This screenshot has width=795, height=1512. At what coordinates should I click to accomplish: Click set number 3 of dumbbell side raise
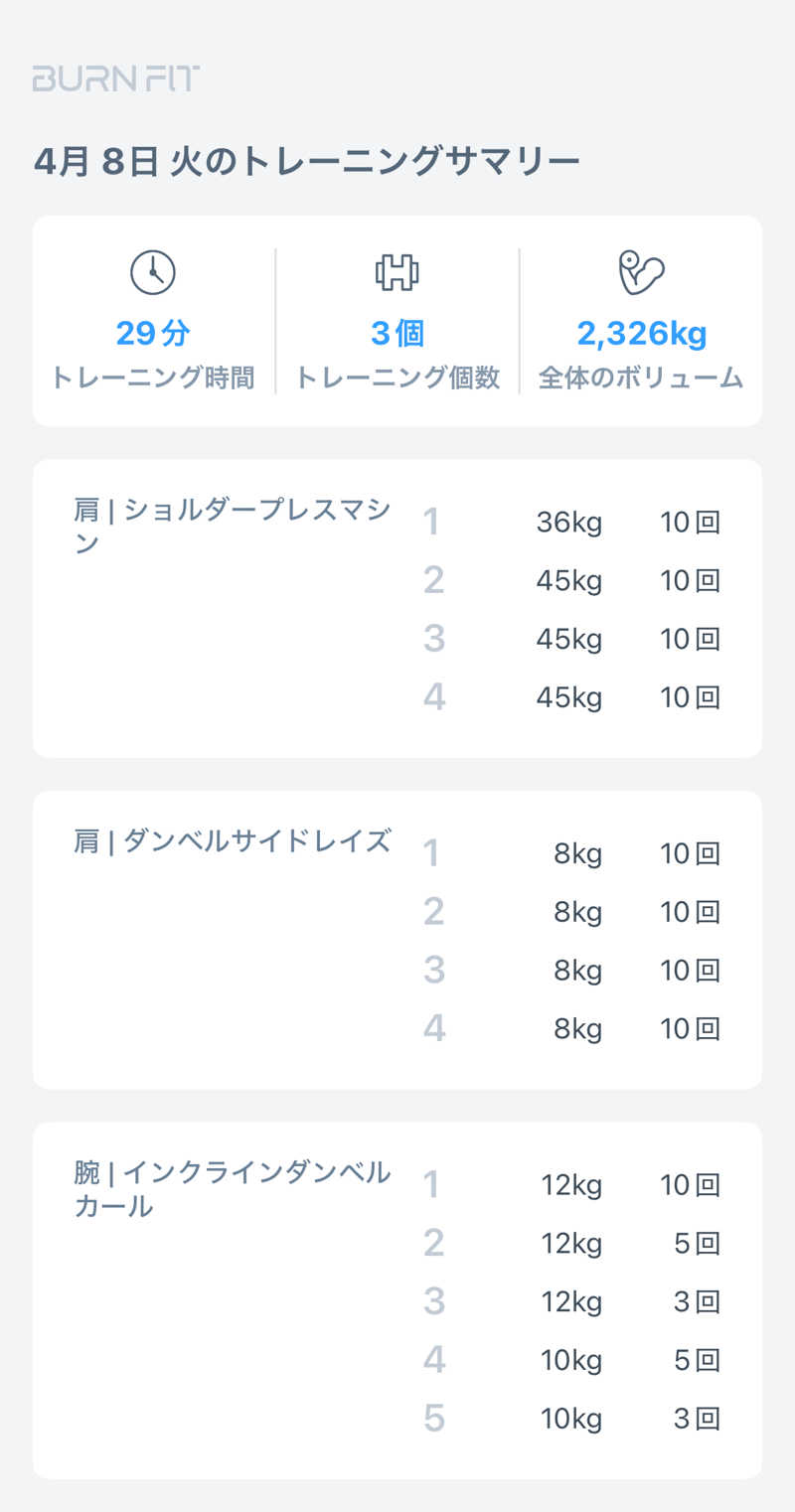pyautogui.click(x=433, y=971)
